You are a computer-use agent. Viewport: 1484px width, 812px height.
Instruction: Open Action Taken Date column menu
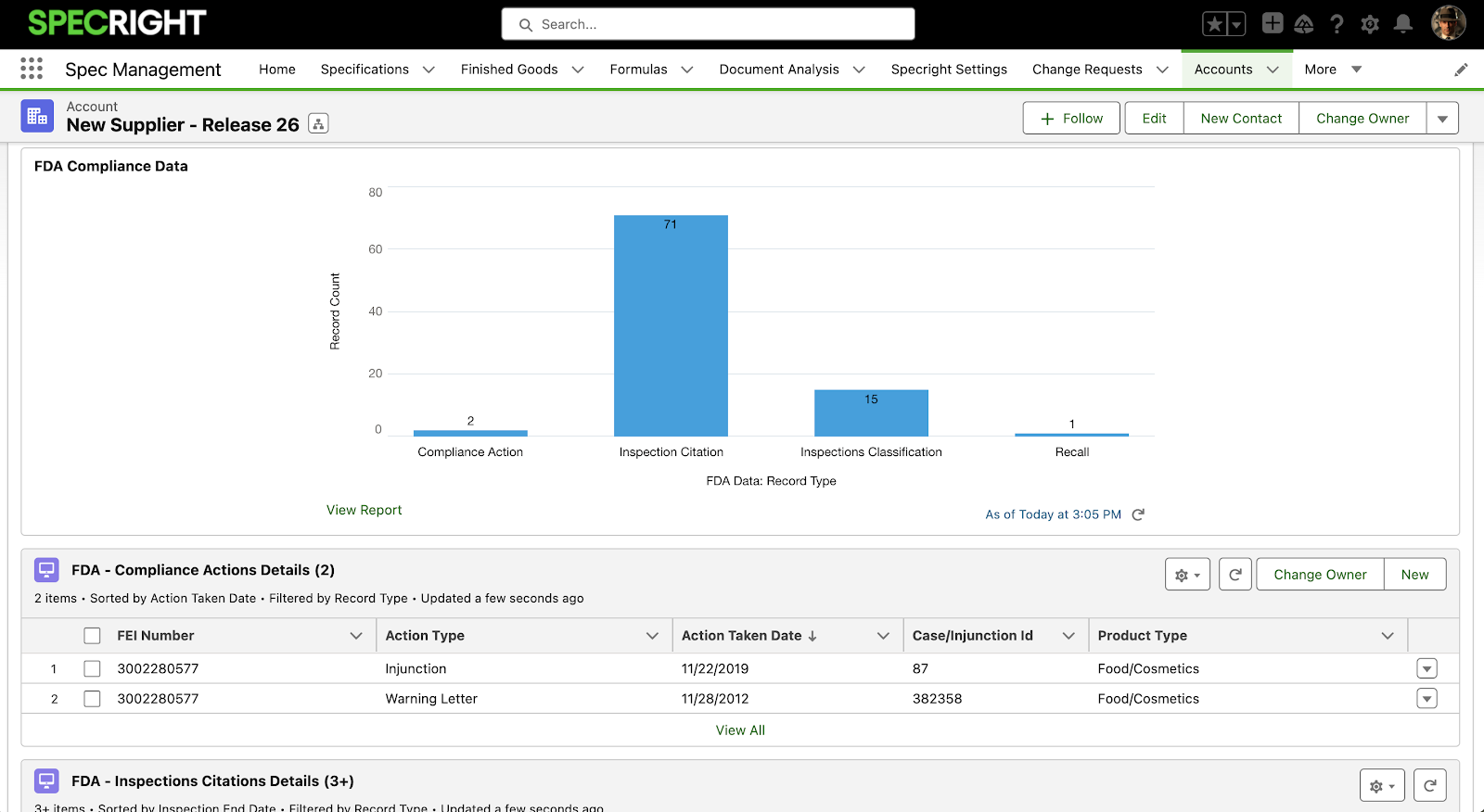tap(883, 636)
